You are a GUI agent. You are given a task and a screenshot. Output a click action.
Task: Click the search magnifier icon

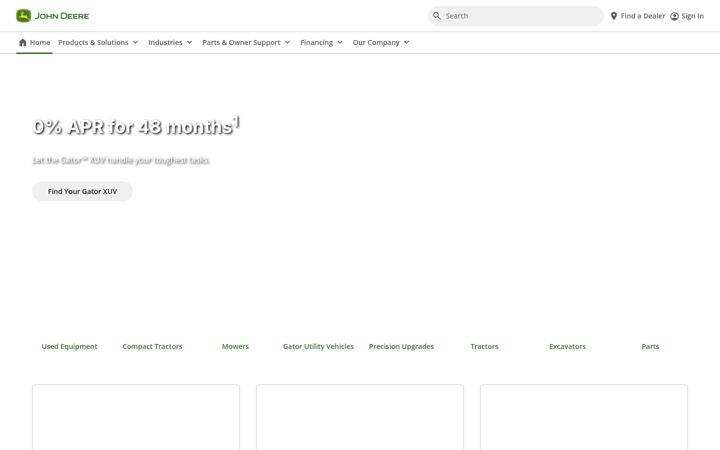(437, 16)
